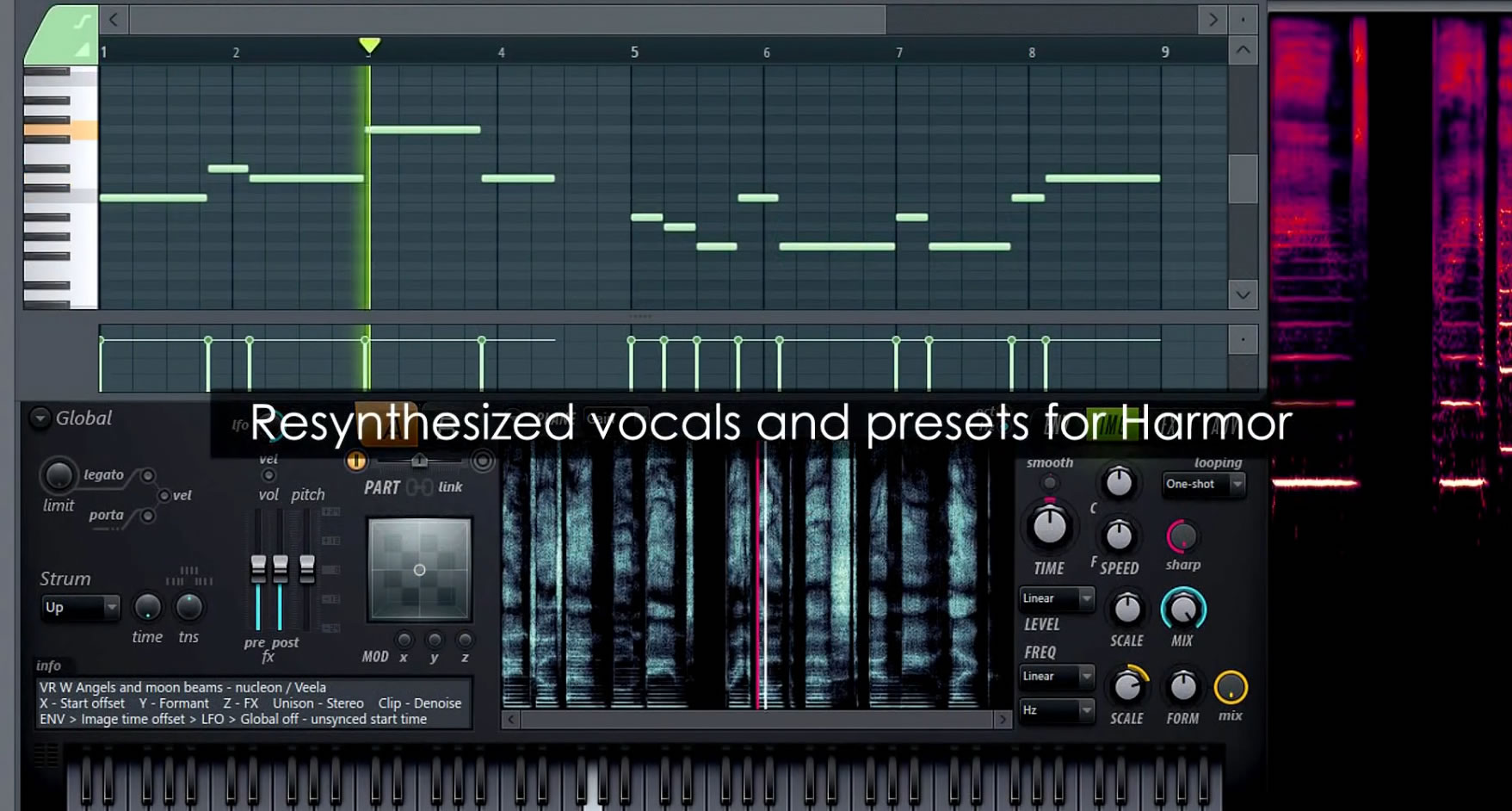The image size is (1512, 811).
Task: Click the right arrow of the piano roll top scrollbar
Action: coord(1213,19)
